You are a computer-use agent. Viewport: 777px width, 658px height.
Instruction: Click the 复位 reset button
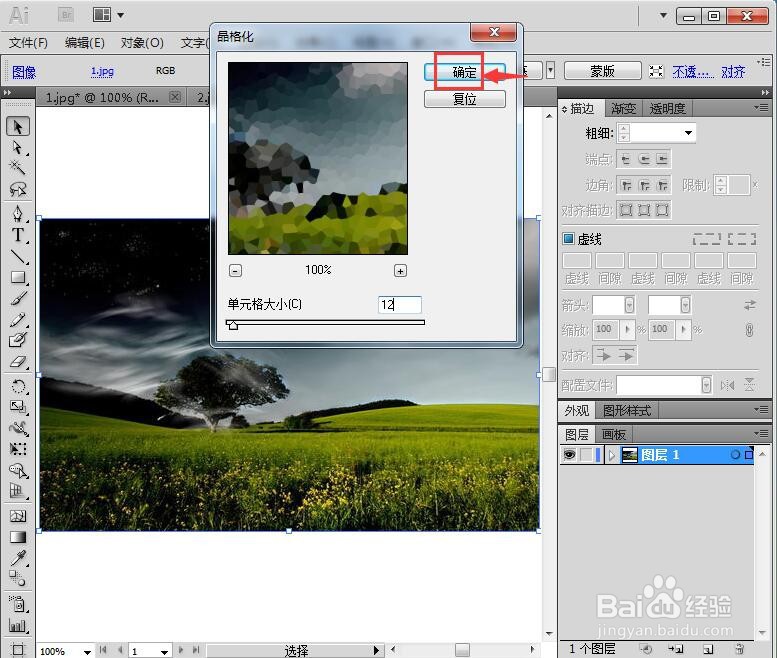click(464, 99)
